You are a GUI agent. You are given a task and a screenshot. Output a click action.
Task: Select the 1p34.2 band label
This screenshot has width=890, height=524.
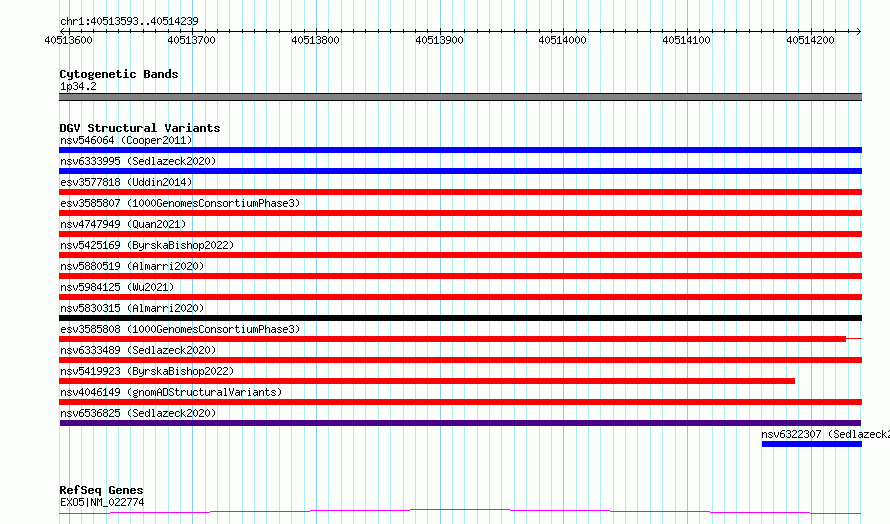pos(78,86)
